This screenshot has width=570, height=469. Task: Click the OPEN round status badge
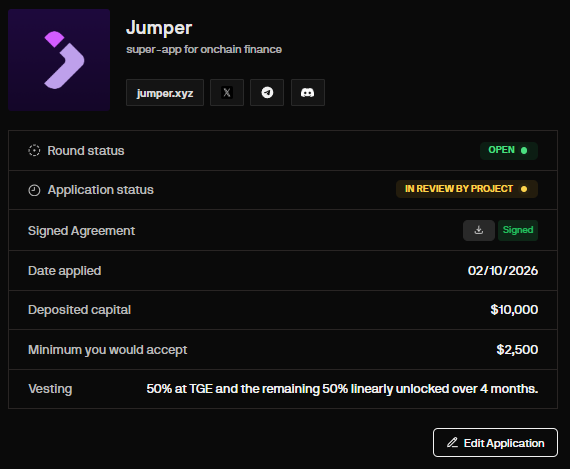[x=509, y=151]
